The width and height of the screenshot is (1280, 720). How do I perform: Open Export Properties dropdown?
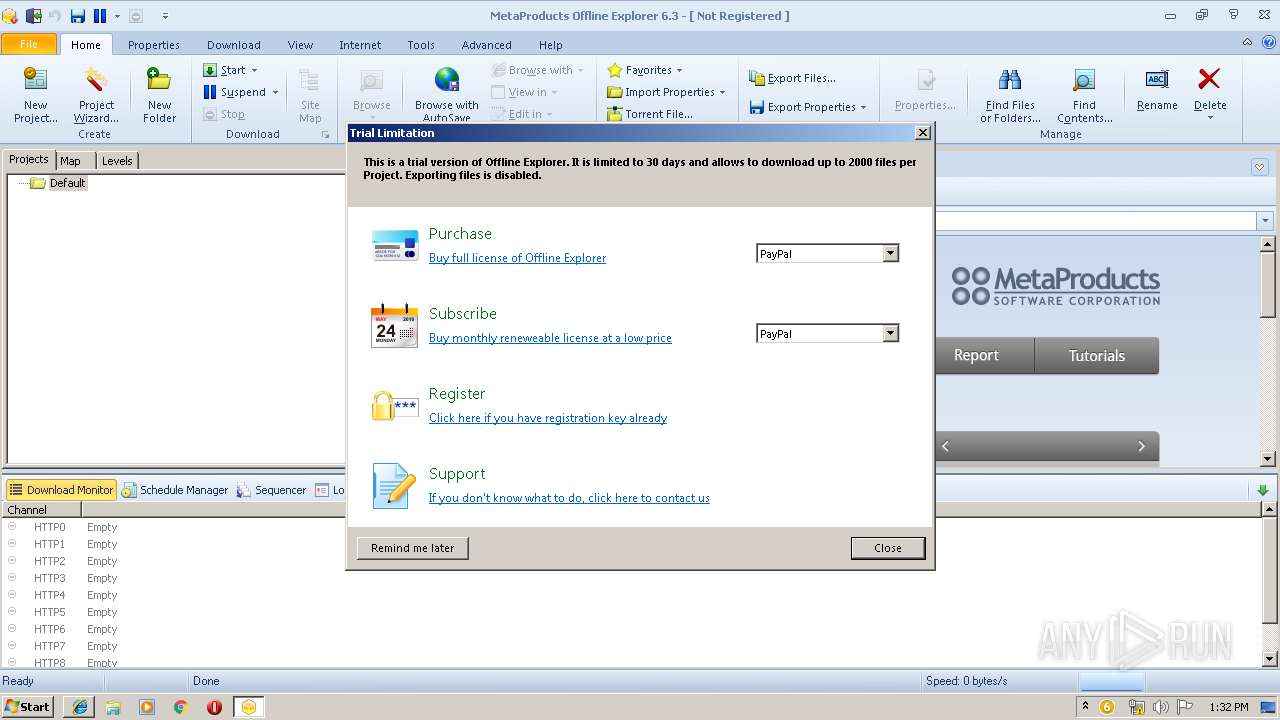coord(808,107)
